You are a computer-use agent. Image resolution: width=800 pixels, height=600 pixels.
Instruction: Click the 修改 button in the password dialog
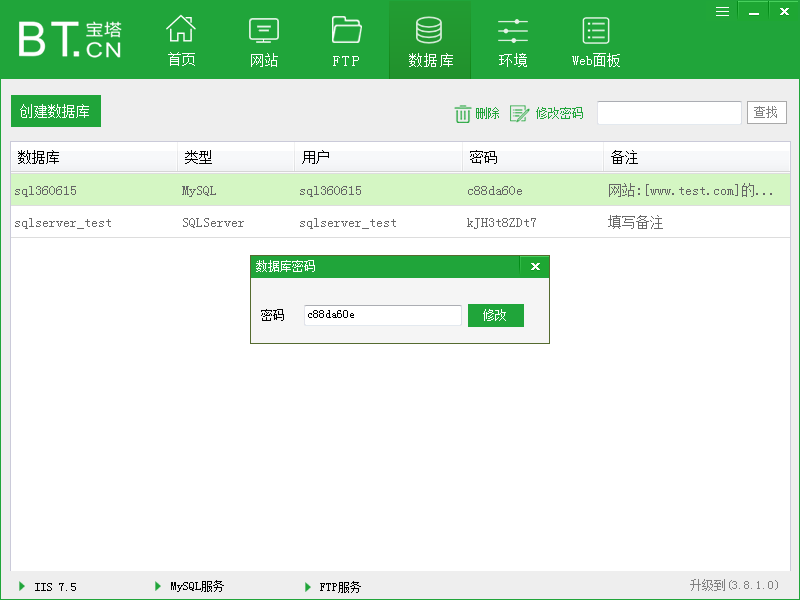pyautogui.click(x=495, y=315)
